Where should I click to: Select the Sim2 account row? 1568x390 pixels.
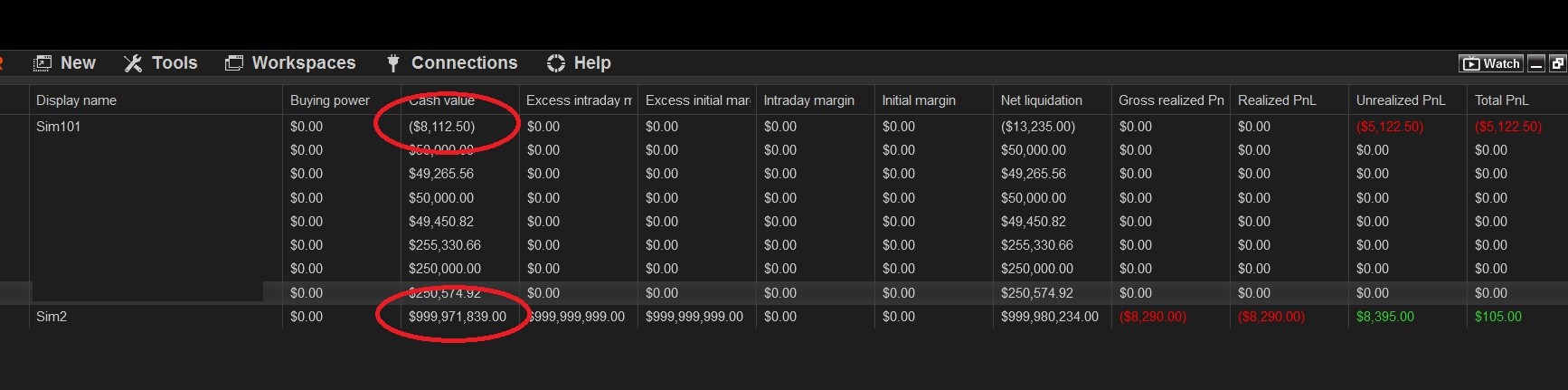coord(52,317)
